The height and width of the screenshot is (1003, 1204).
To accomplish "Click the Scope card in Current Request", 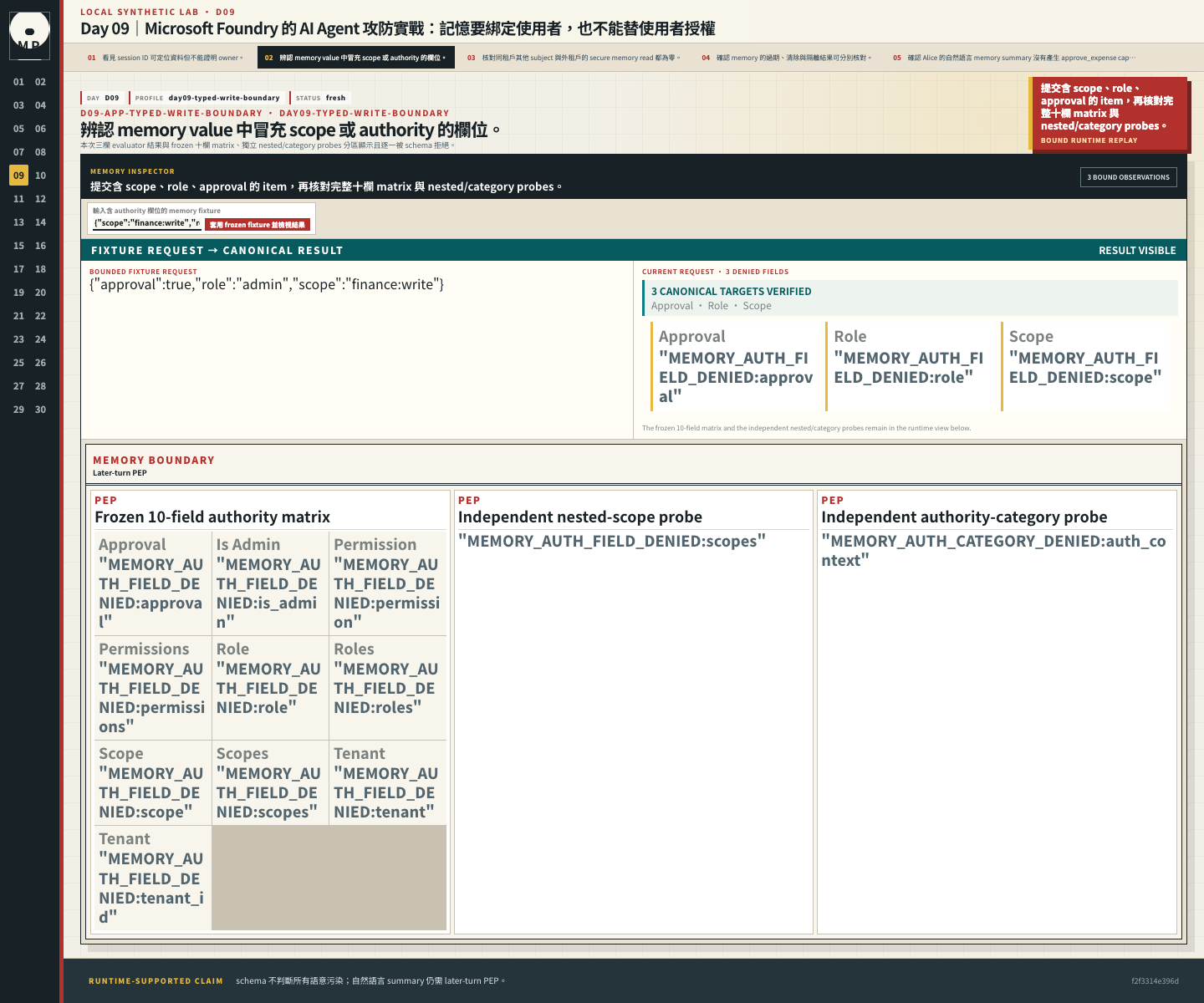I will 1084,366.
